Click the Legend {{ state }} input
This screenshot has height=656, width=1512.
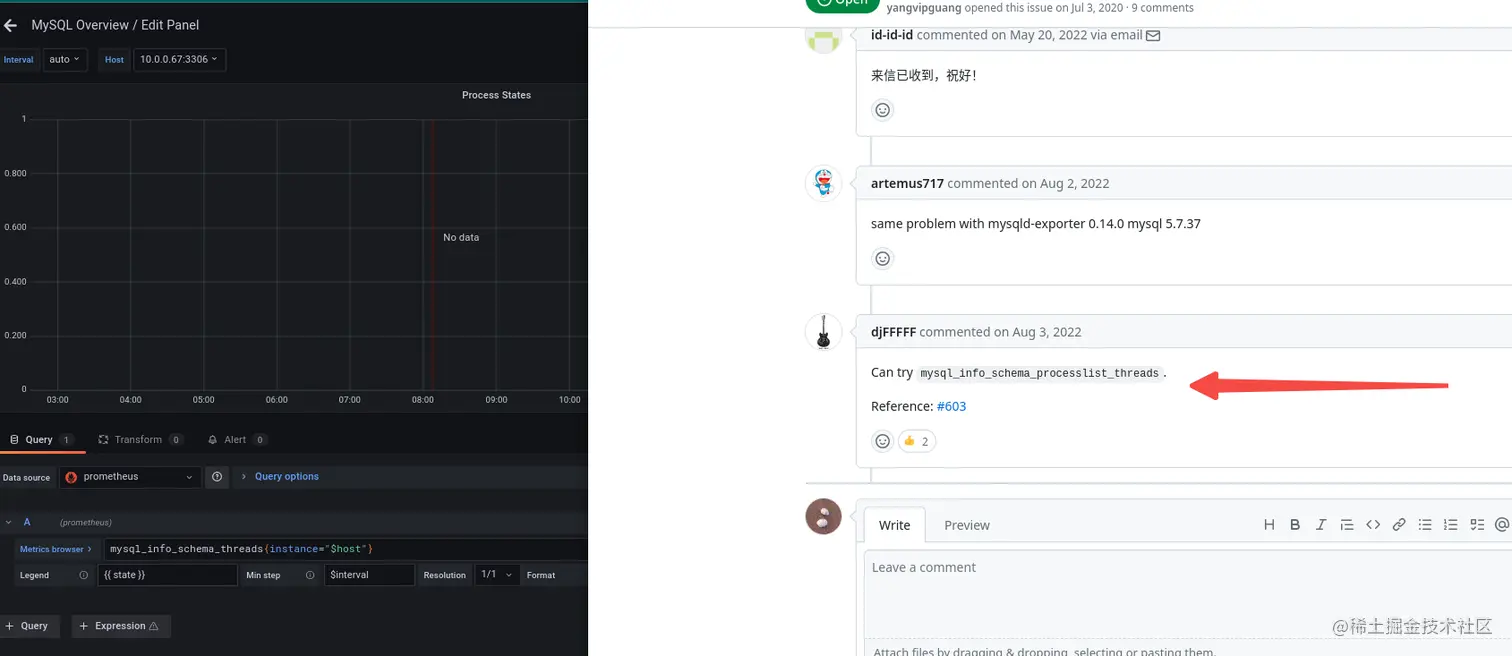pos(167,575)
